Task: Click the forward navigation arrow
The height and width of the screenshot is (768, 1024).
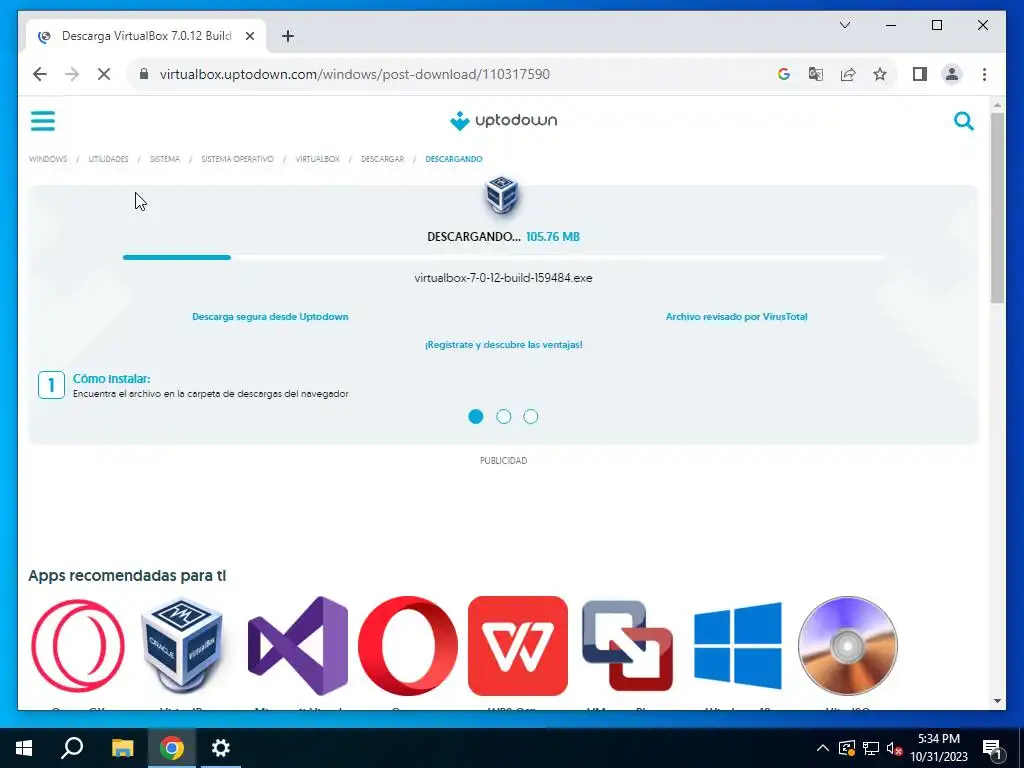Action: (72, 74)
